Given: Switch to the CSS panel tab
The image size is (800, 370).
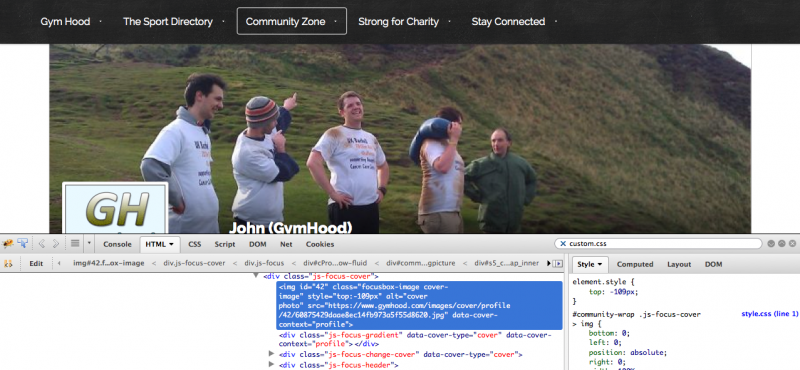Looking at the screenshot, I should click(194, 244).
